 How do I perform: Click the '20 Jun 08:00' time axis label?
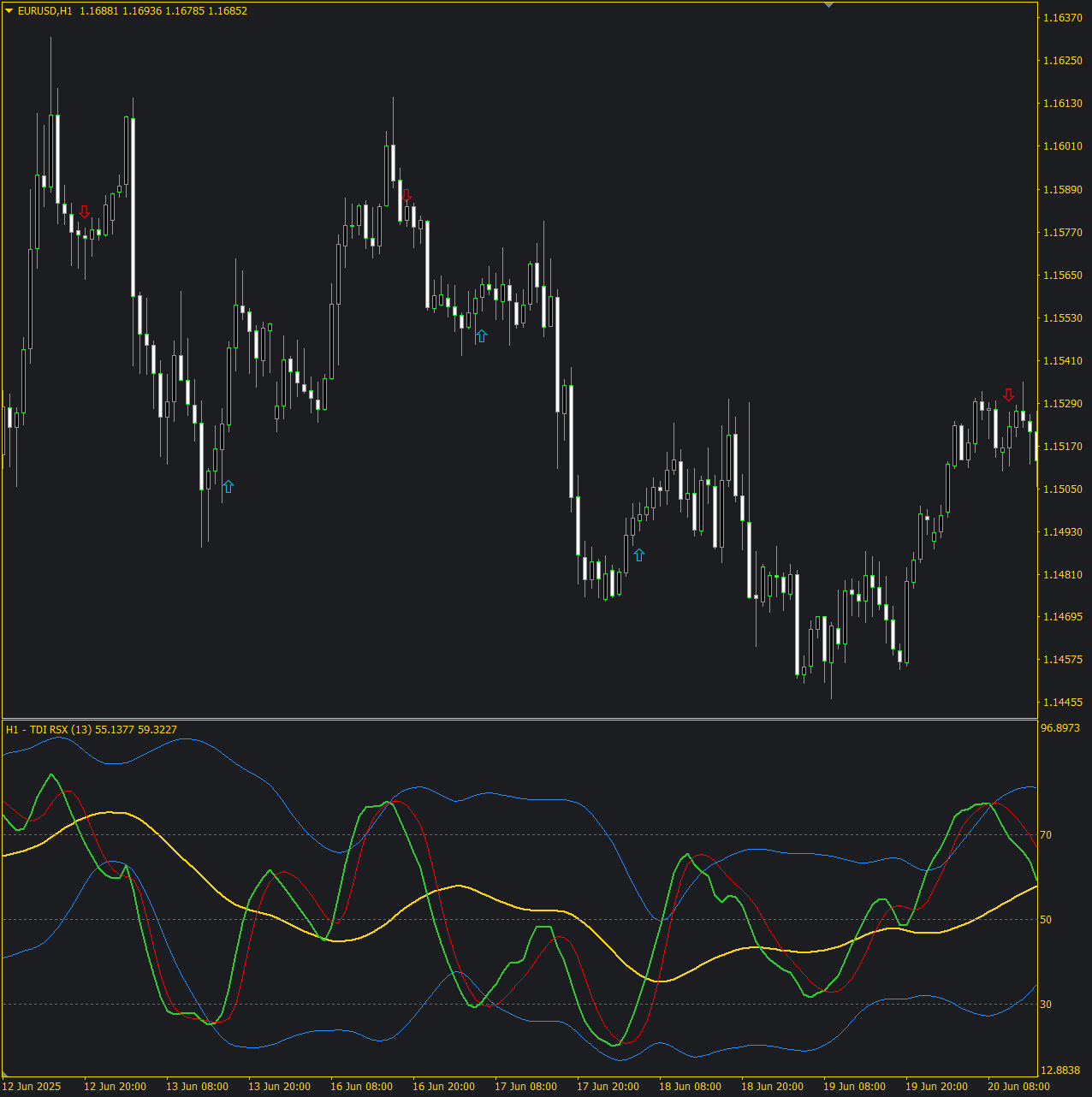coord(1018,1087)
